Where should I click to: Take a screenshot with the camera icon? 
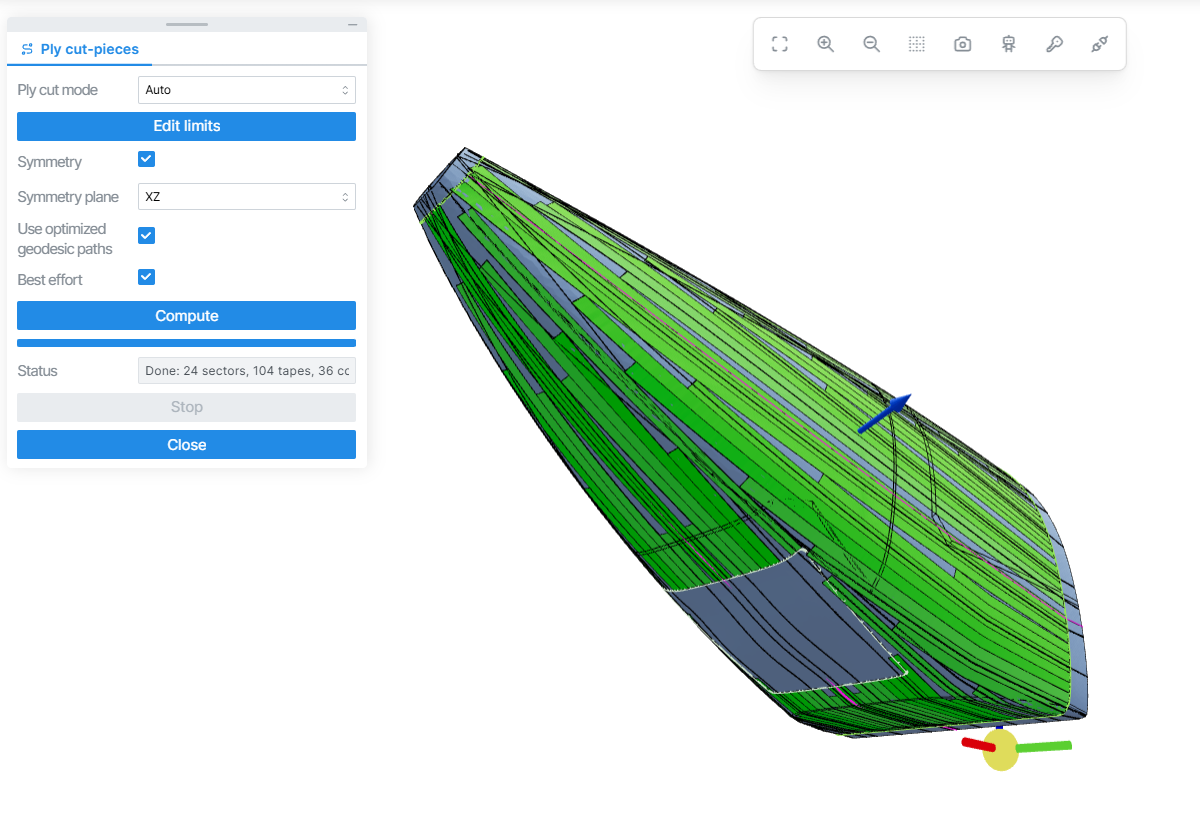[963, 44]
